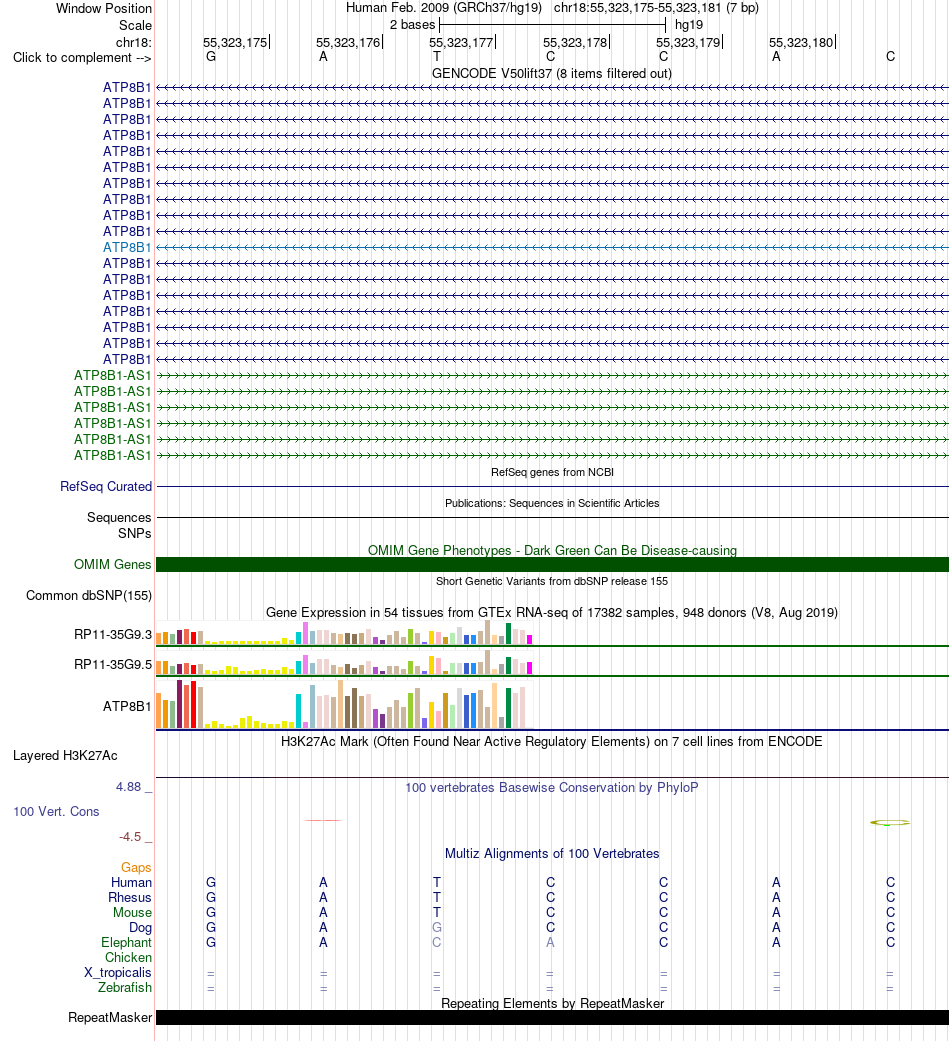The image size is (950, 1041).
Task: Open '100 vertebrates Basewise Conservation by PhyloP' title
Action: pyautogui.click(x=552, y=787)
